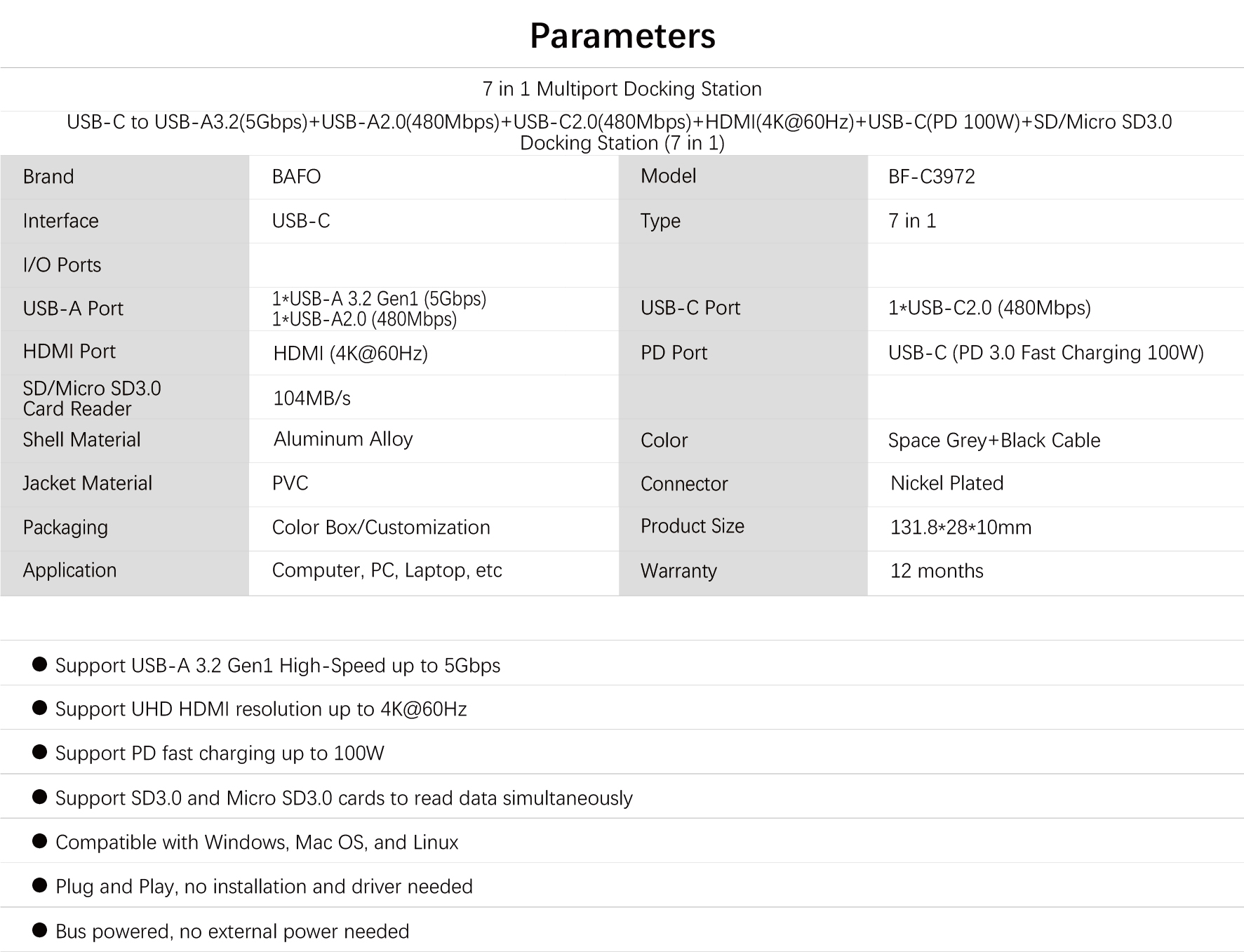Click bullet next to Support USB-A 3.2
This screenshot has width=1244, height=952.
tap(40, 664)
